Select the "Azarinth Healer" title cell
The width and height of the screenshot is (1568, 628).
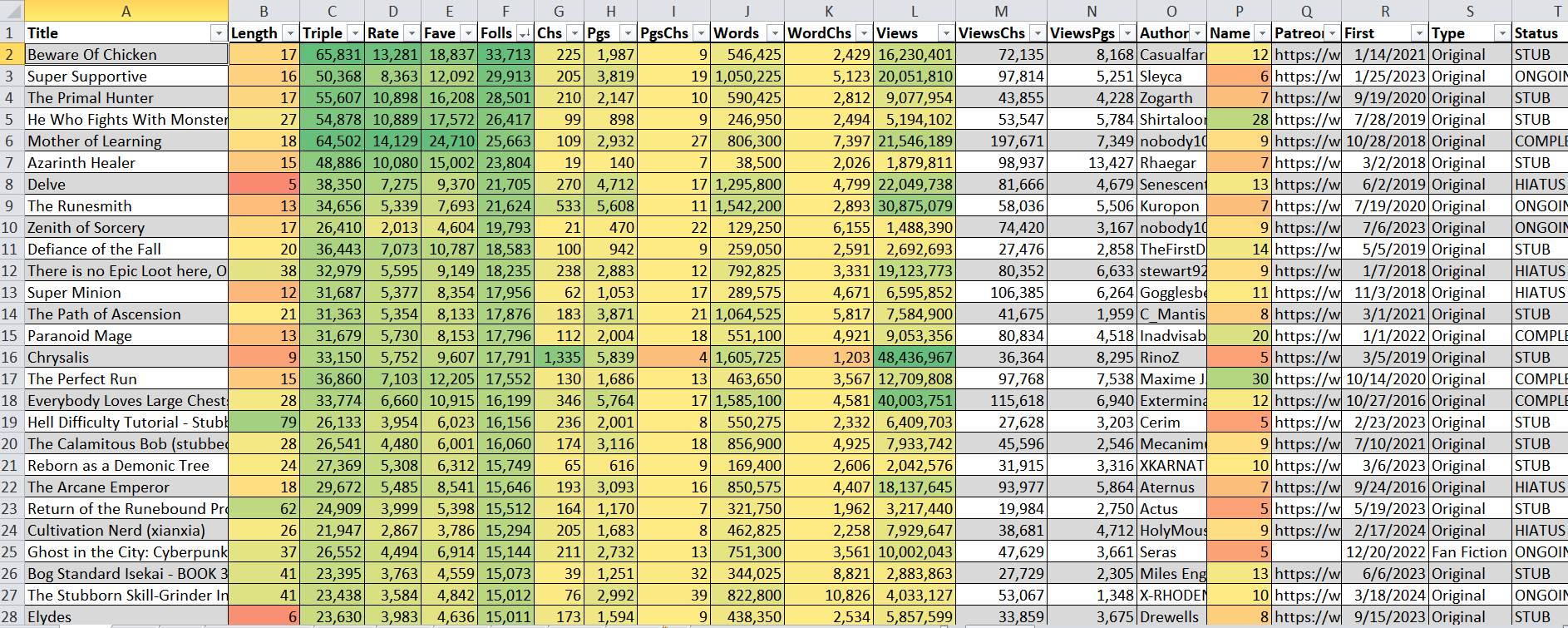126,163
